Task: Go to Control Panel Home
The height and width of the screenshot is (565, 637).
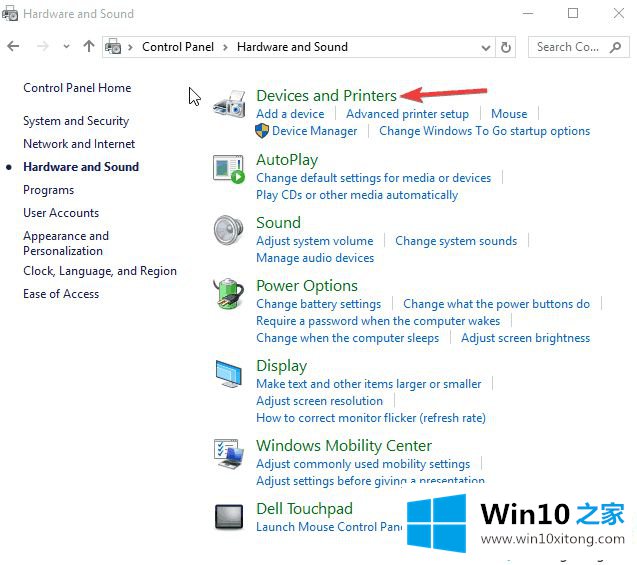Action: [77, 88]
